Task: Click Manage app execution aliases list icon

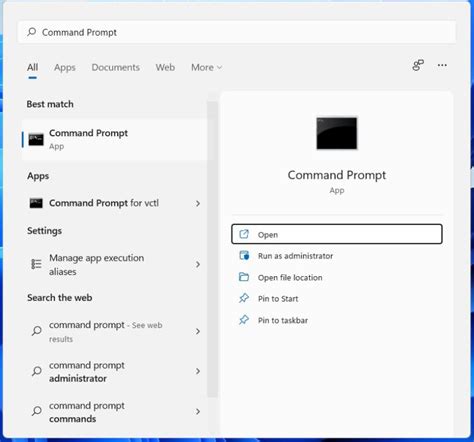Action: tap(36, 264)
